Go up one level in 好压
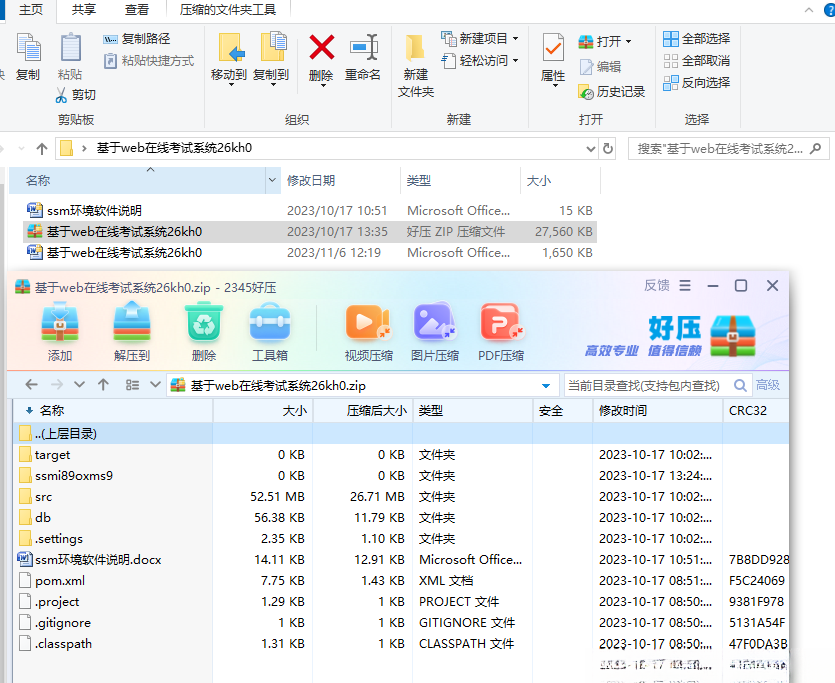This screenshot has height=683, width=835. pyautogui.click(x=103, y=384)
